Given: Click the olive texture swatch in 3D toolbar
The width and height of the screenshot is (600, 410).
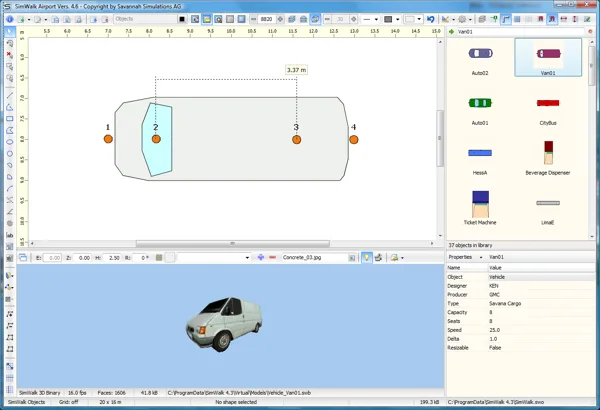Looking at the screenshot, I should coord(159,258).
